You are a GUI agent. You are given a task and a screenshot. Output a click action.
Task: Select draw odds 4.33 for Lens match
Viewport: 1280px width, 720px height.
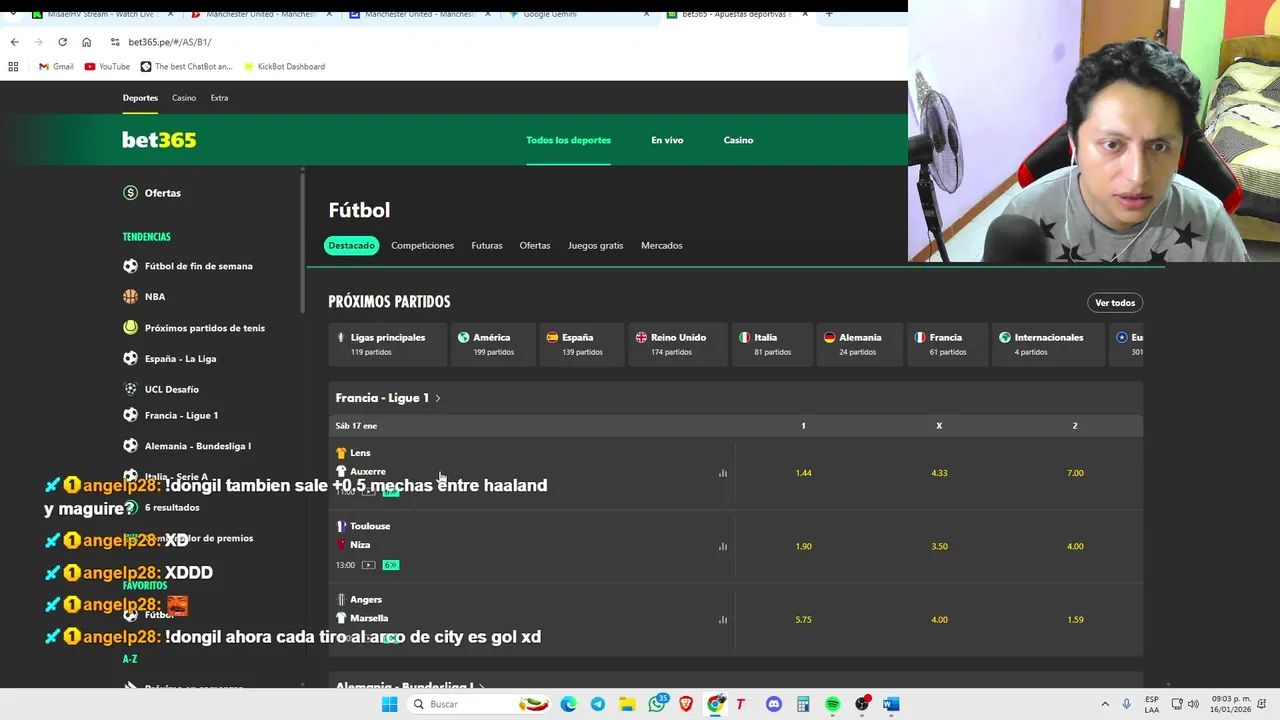point(939,473)
